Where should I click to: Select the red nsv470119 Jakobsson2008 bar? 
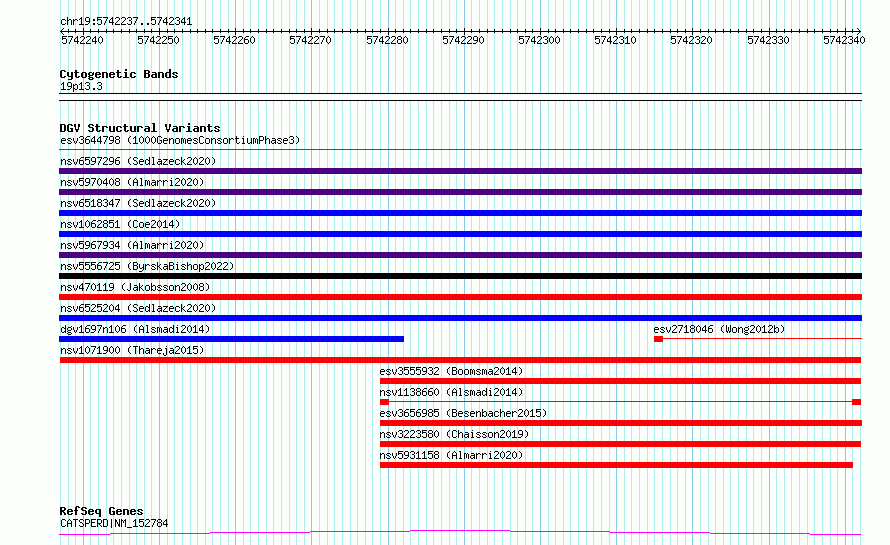(x=460, y=297)
